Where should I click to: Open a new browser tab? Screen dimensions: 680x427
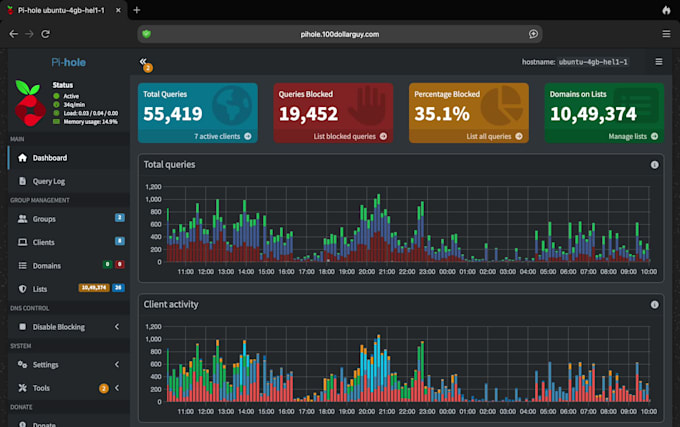[x=137, y=10]
